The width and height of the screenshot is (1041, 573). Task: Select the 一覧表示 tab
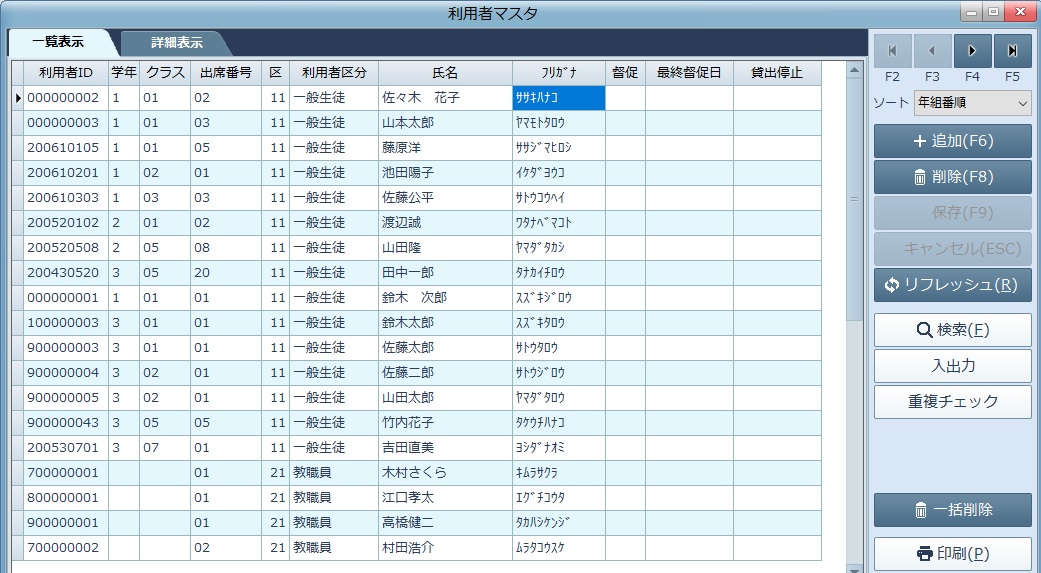click(x=58, y=42)
